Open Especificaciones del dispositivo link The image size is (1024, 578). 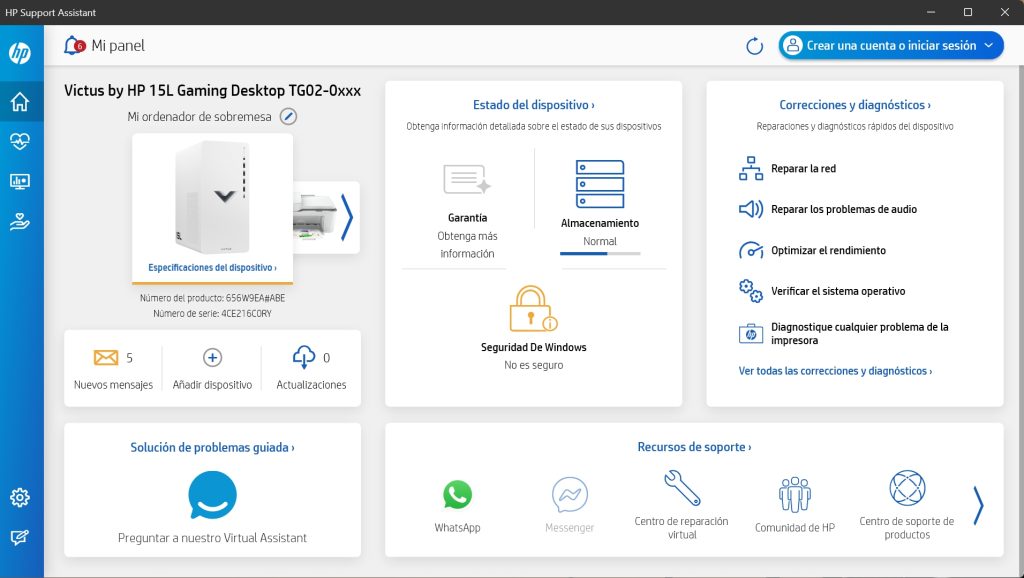pos(212,267)
